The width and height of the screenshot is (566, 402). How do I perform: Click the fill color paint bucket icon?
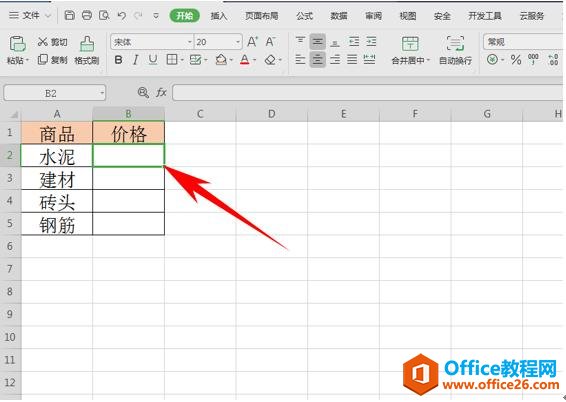[221, 60]
